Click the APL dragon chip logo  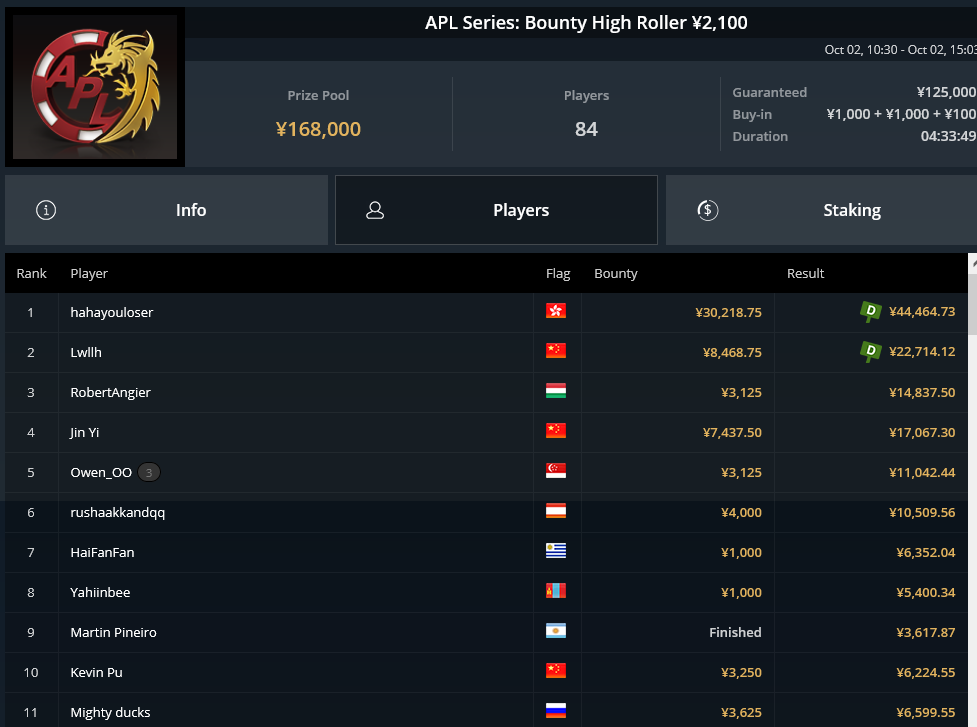click(95, 87)
